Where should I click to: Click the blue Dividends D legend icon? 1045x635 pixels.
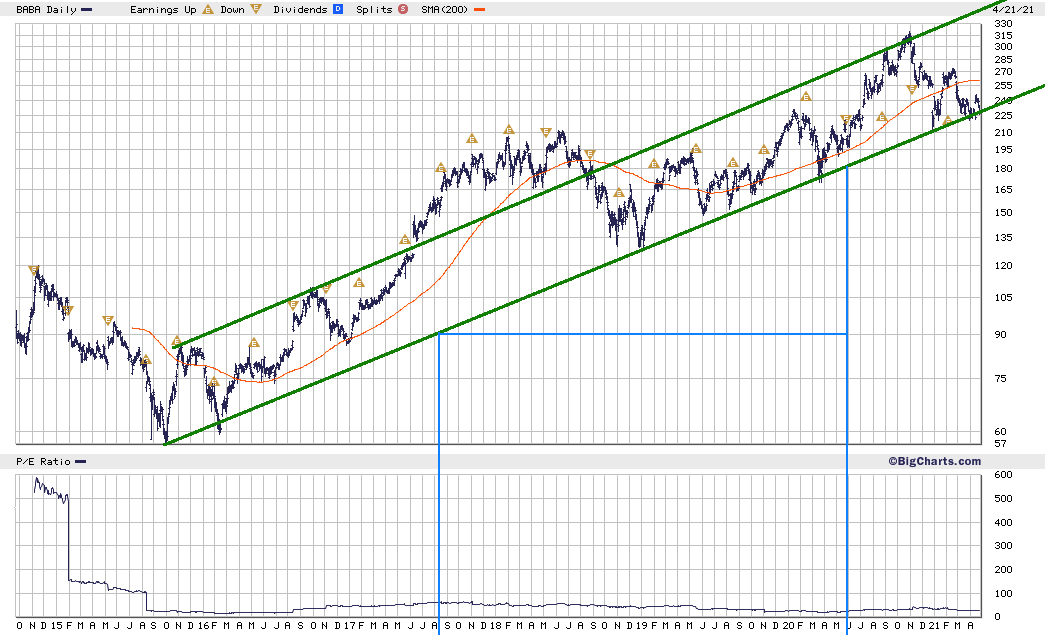338,9
